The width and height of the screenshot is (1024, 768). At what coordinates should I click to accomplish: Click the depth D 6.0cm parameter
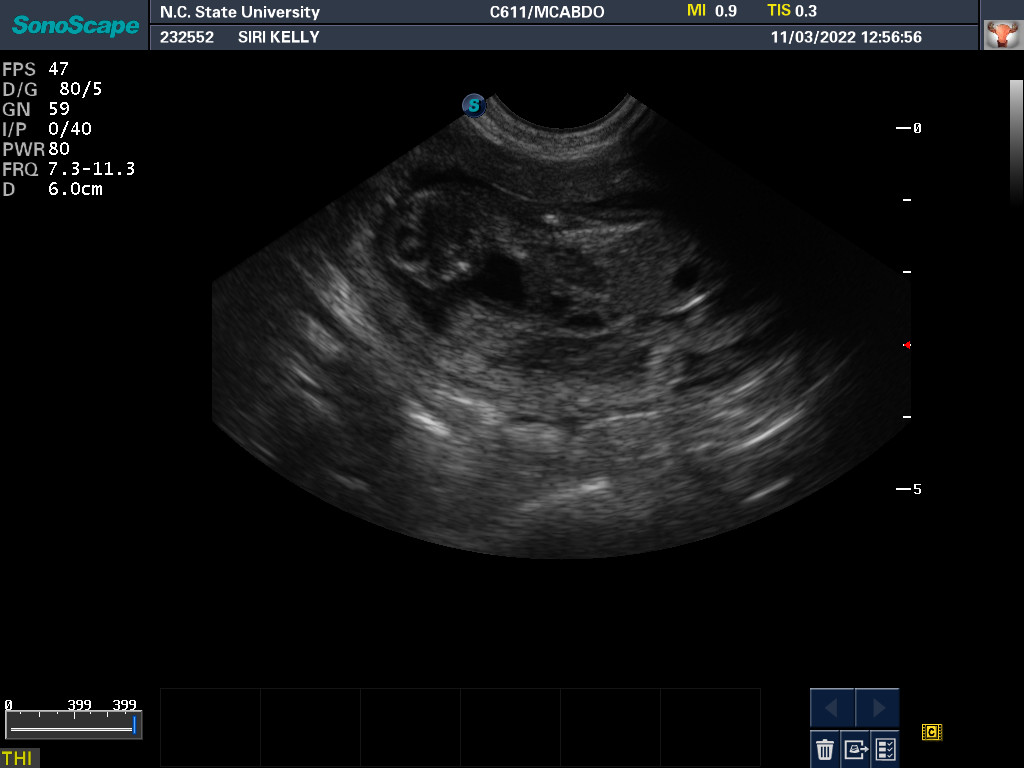click(53, 189)
